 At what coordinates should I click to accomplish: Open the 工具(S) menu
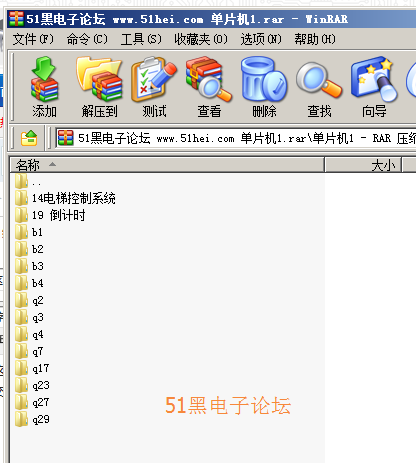[141, 39]
